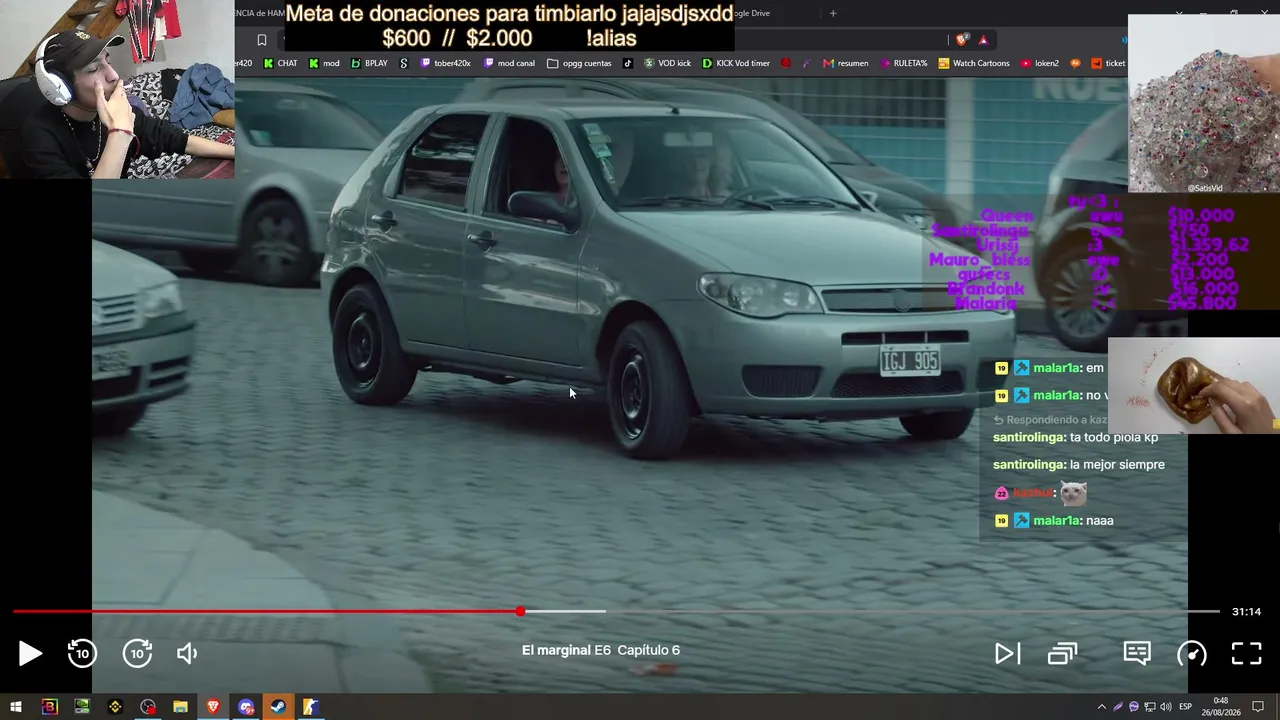1280x720 pixels.
Task: Open a new browser tab
Action: point(833,13)
